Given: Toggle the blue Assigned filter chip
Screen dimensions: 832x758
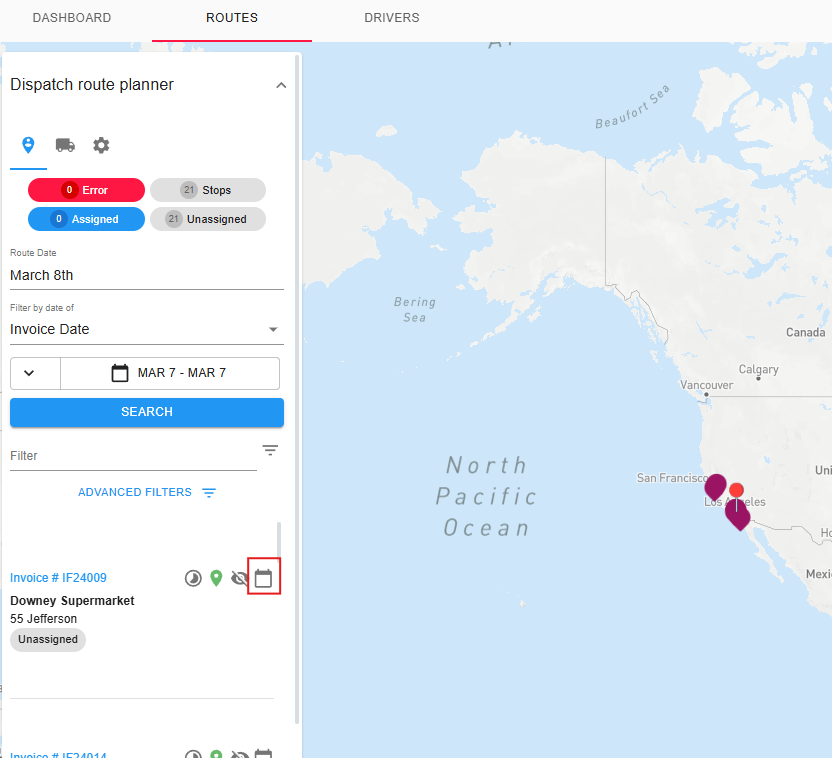Looking at the screenshot, I should [x=86, y=219].
